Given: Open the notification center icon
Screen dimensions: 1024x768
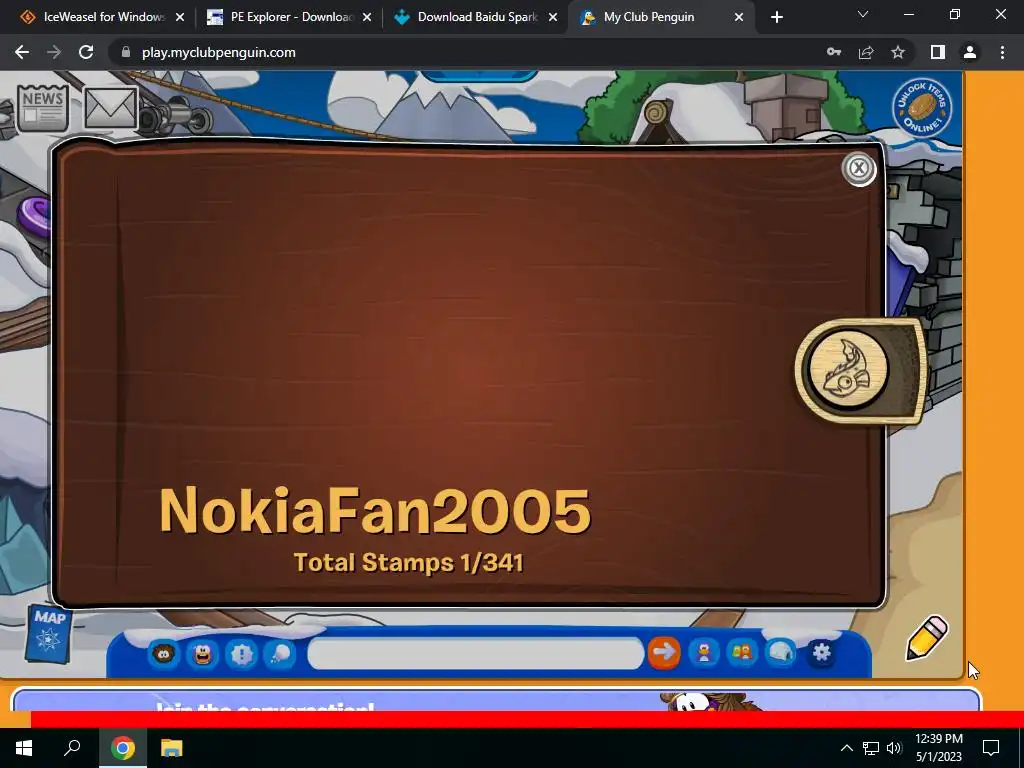Looking at the screenshot, I should 991,748.
